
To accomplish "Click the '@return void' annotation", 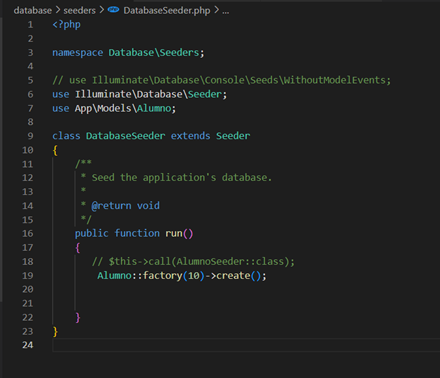I will pos(125,206).
